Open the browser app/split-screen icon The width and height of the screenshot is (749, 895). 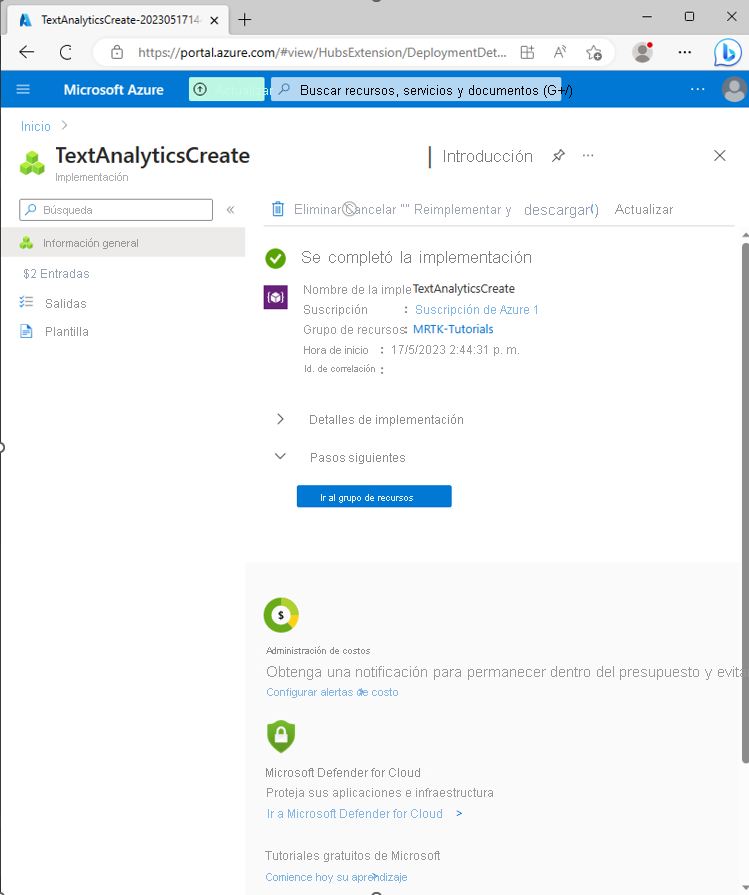coord(527,53)
